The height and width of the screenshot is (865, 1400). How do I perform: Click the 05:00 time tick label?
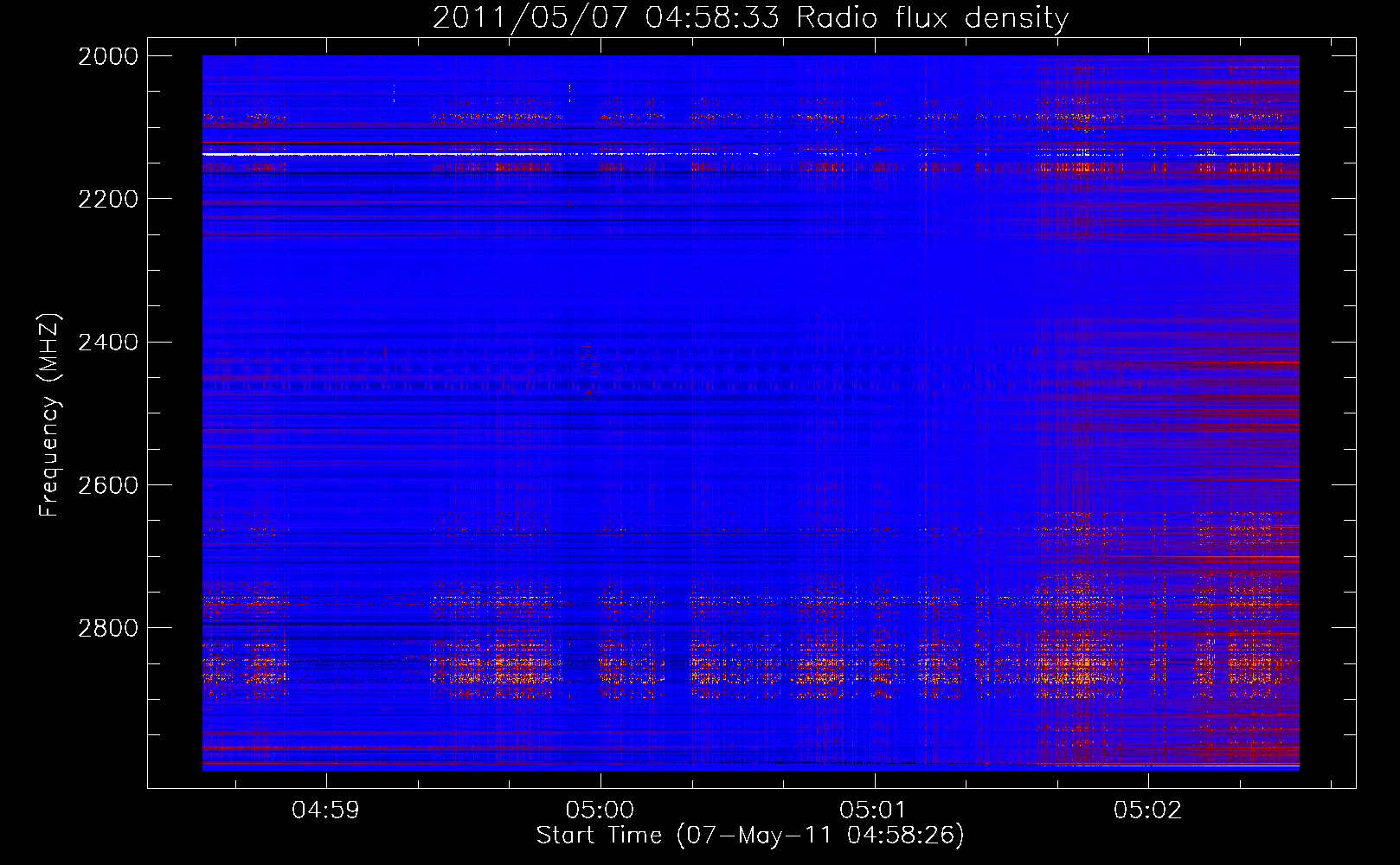600,810
